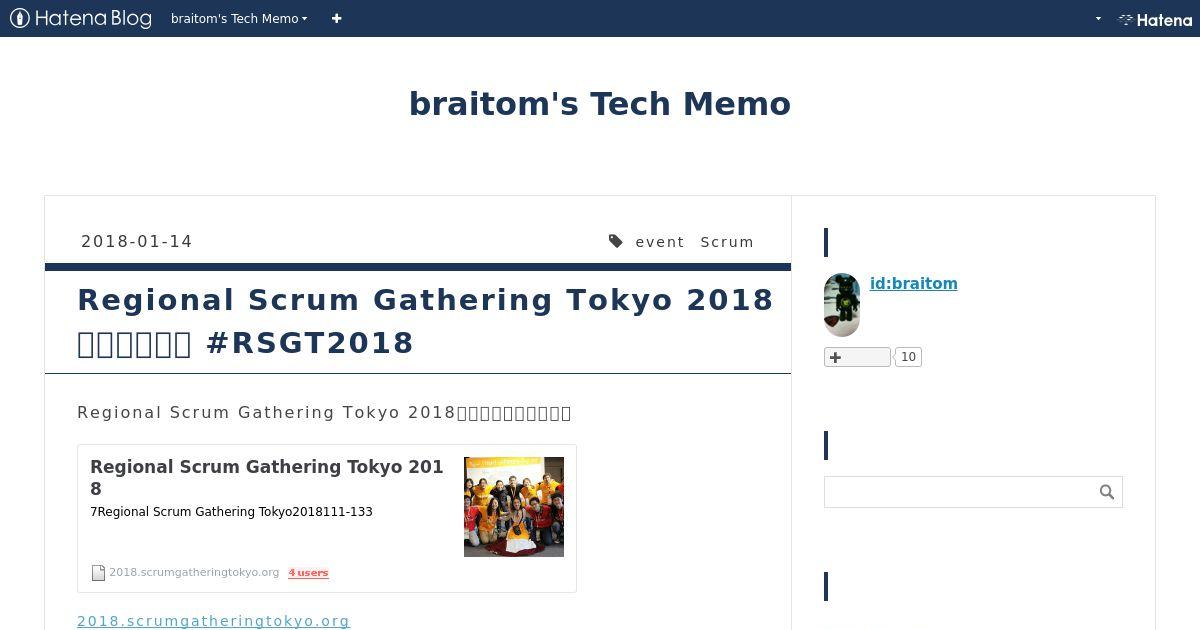Expand the braitom's Tech Memo dropdown
This screenshot has width=1200, height=630.
point(239,18)
